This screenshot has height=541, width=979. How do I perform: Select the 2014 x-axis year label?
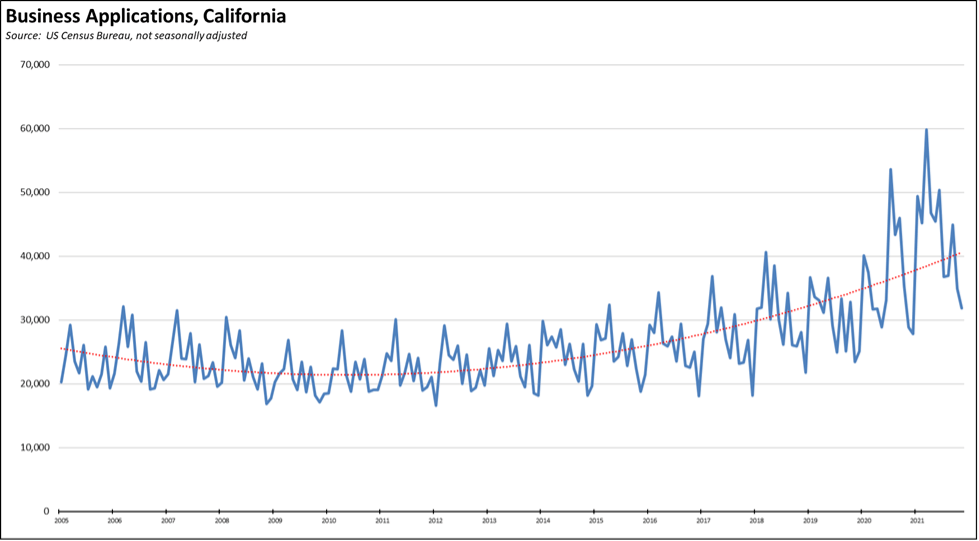point(542,521)
